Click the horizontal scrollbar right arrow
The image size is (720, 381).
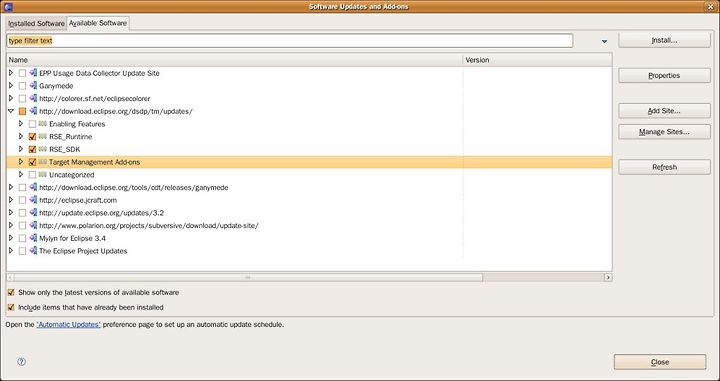(x=608, y=277)
